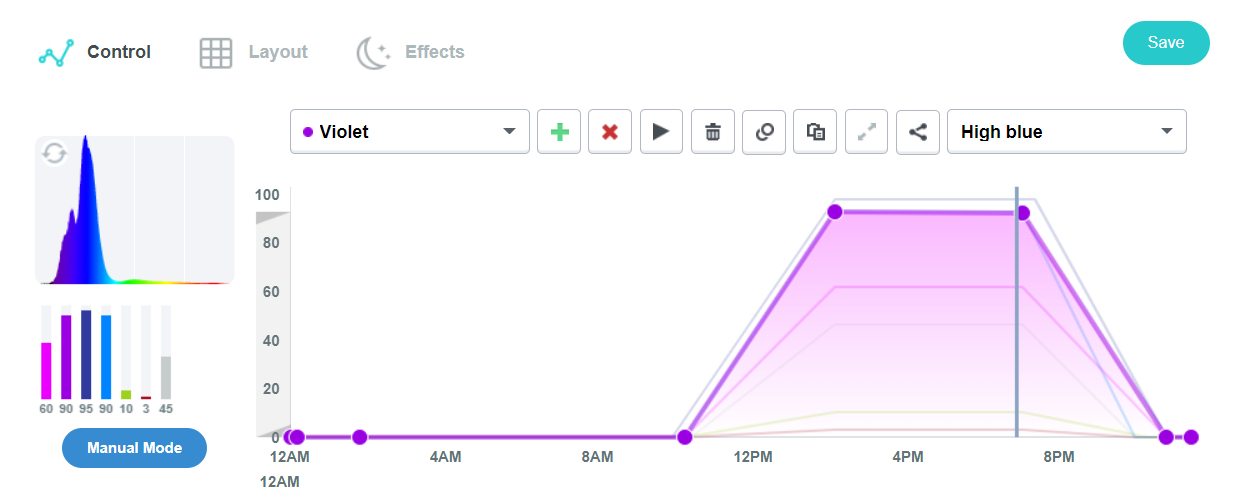This screenshot has height=502, width=1245.
Task: Click the expand arrows icon
Action: [866, 132]
